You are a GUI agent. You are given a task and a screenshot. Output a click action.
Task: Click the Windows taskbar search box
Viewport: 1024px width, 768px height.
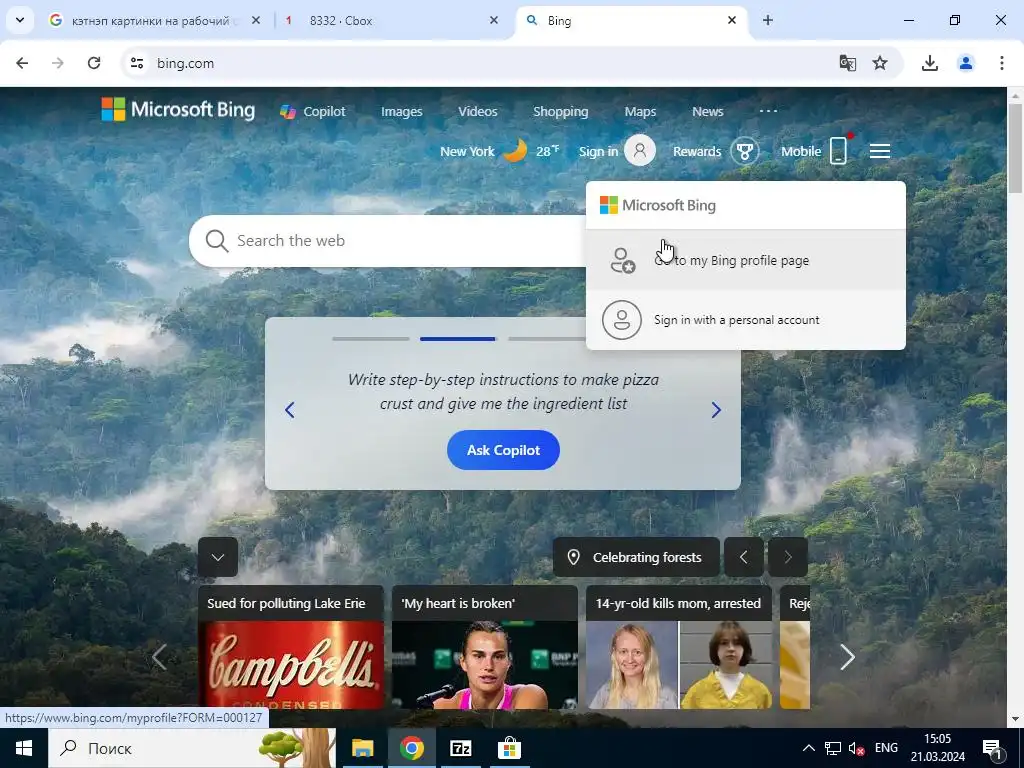tap(192, 748)
